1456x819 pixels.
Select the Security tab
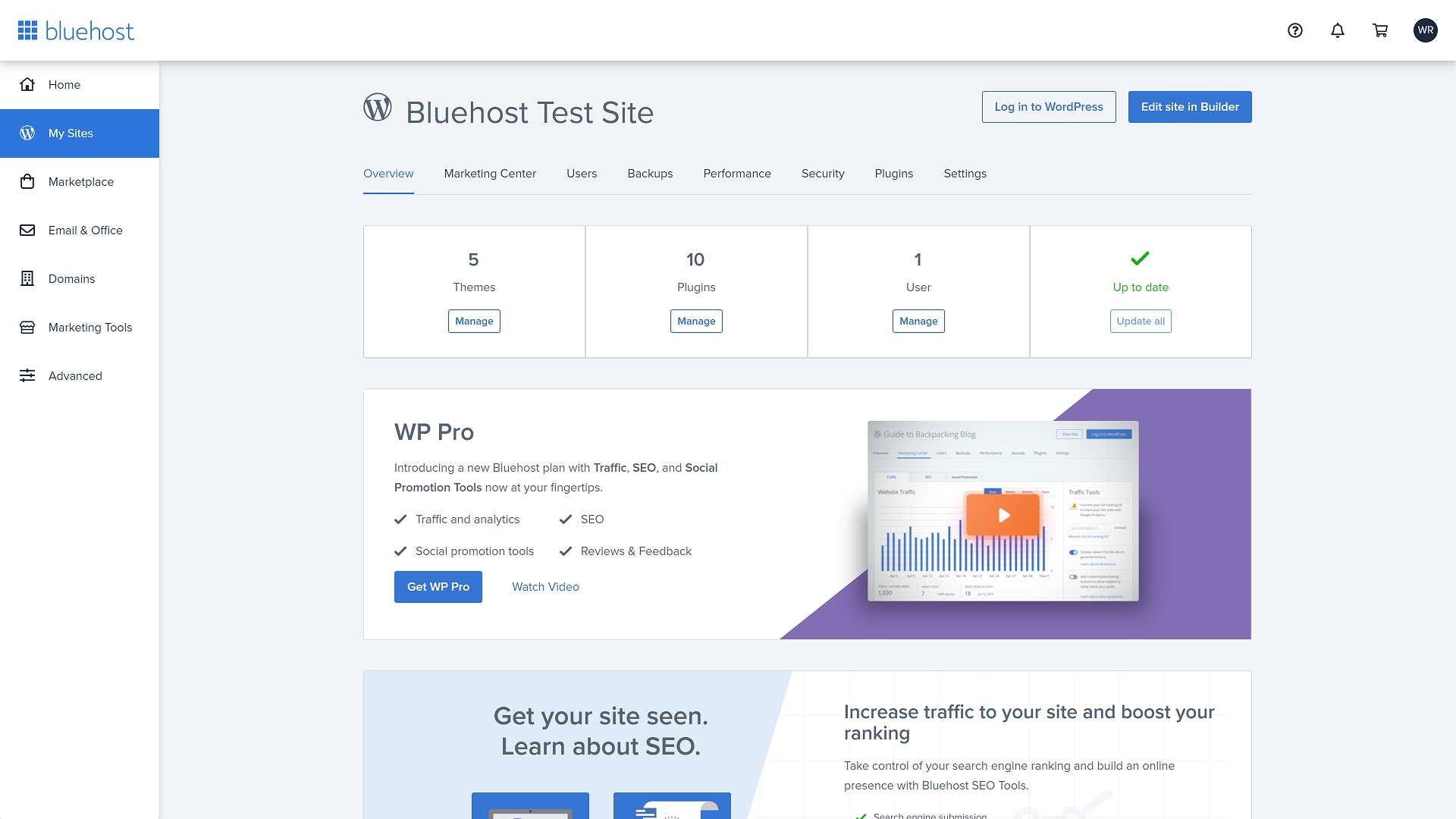click(822, 173)
